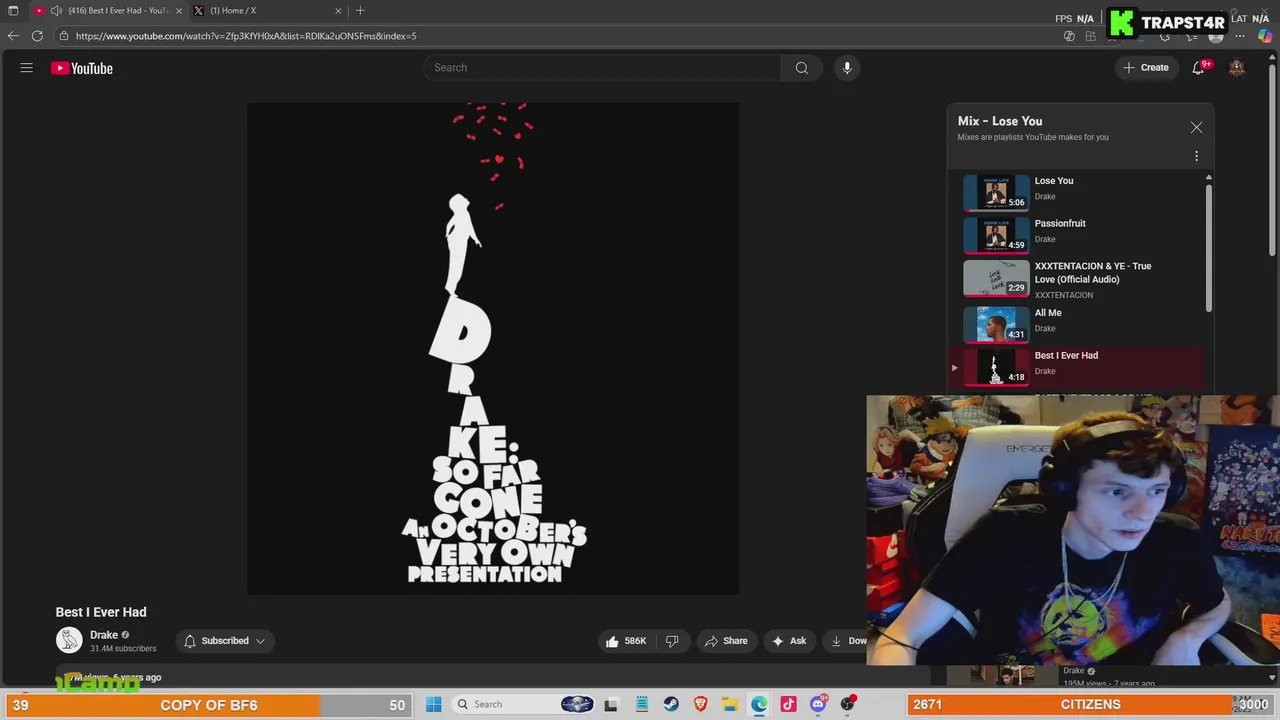Open the tab actions menu icon
This screenshot has width=1280, height=720.
[13, 11]
